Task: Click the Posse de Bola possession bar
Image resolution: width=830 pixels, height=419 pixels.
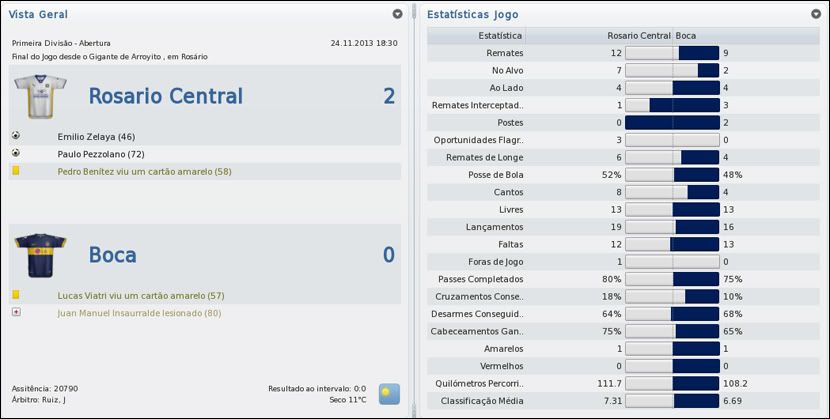Action: [672, 174]
